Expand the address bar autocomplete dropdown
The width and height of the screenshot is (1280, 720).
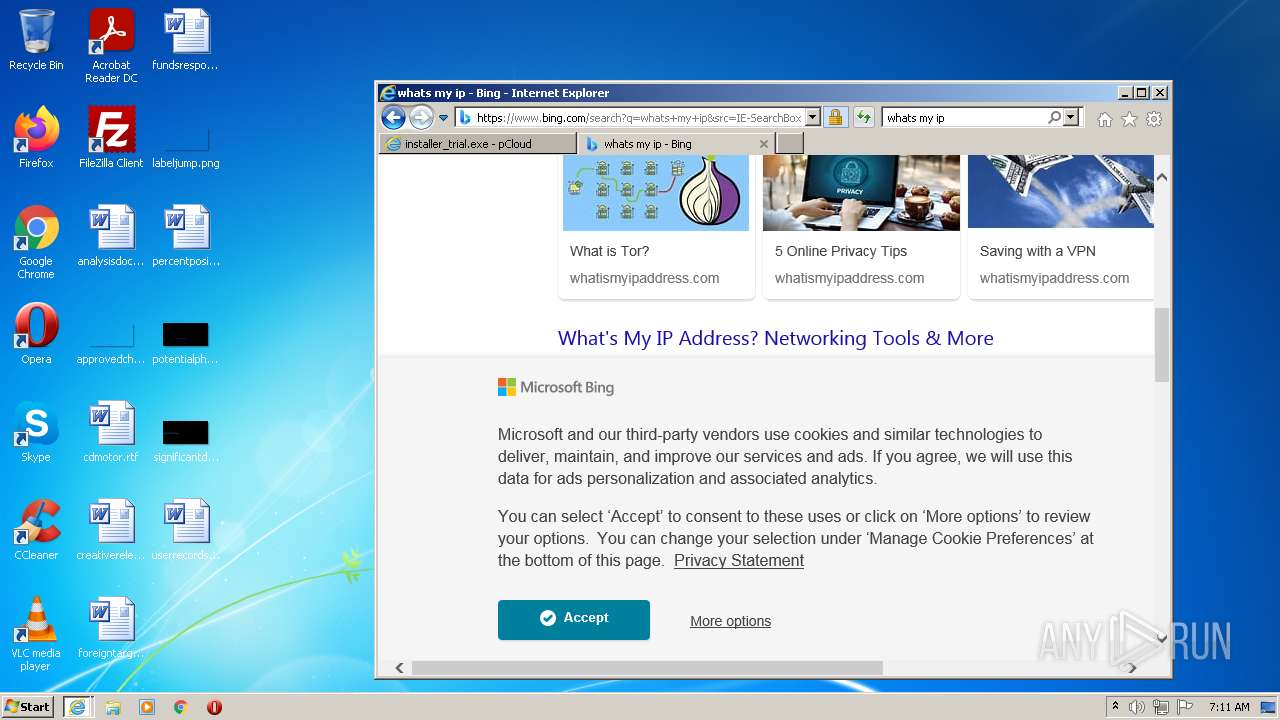pyautogui.click(x=812, y=118)
